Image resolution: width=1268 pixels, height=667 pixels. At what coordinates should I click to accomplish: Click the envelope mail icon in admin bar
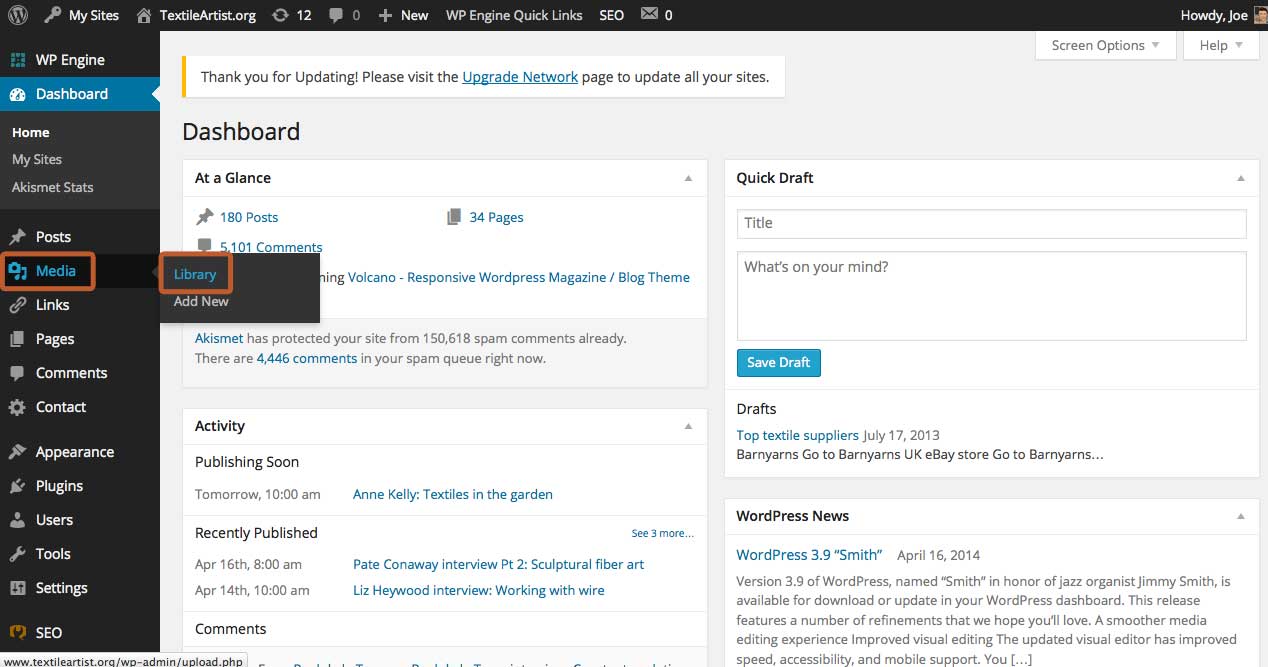pos(649,14)
